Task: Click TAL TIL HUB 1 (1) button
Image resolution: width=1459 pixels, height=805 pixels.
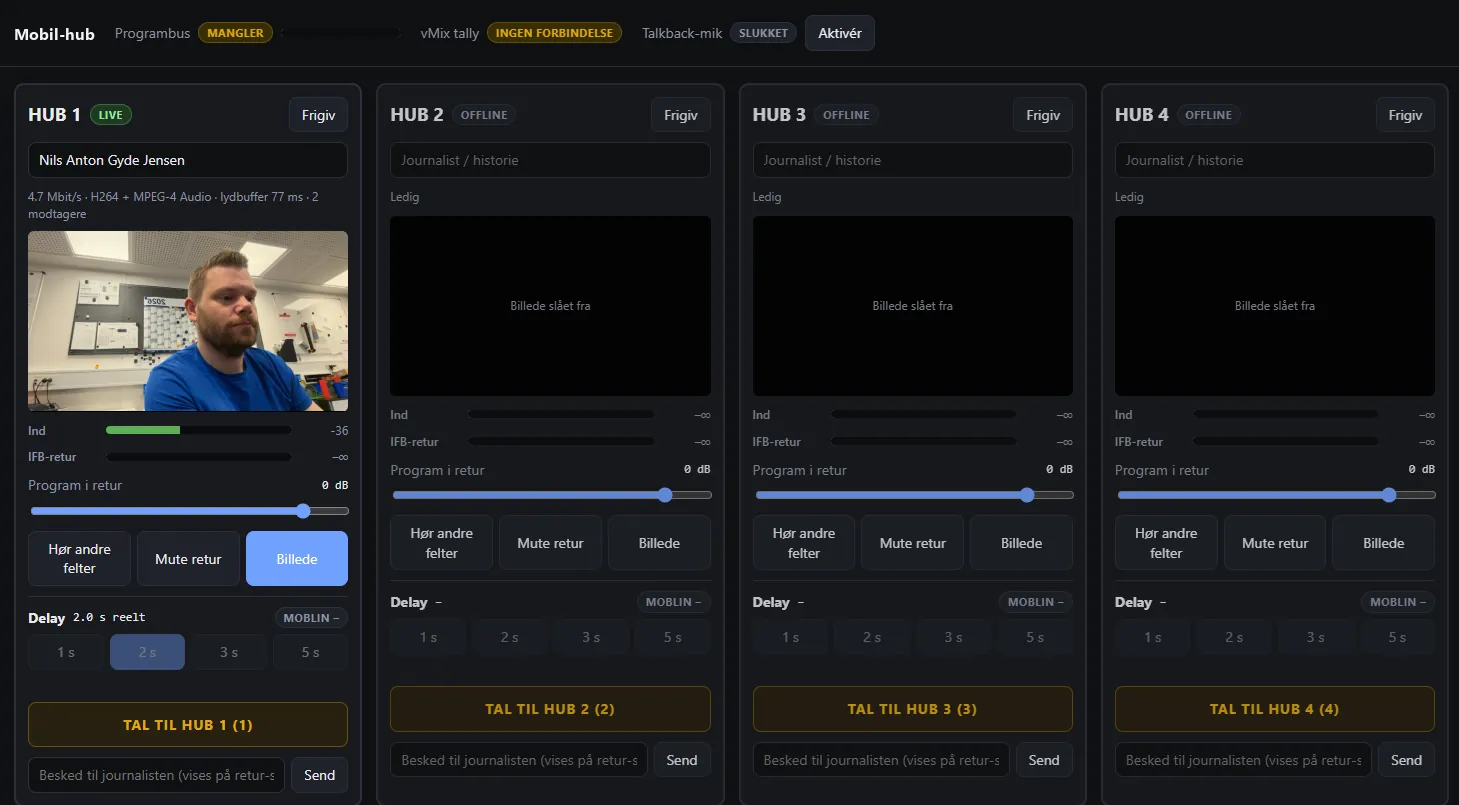Action: pyautogui.click(x=188, y=725)
